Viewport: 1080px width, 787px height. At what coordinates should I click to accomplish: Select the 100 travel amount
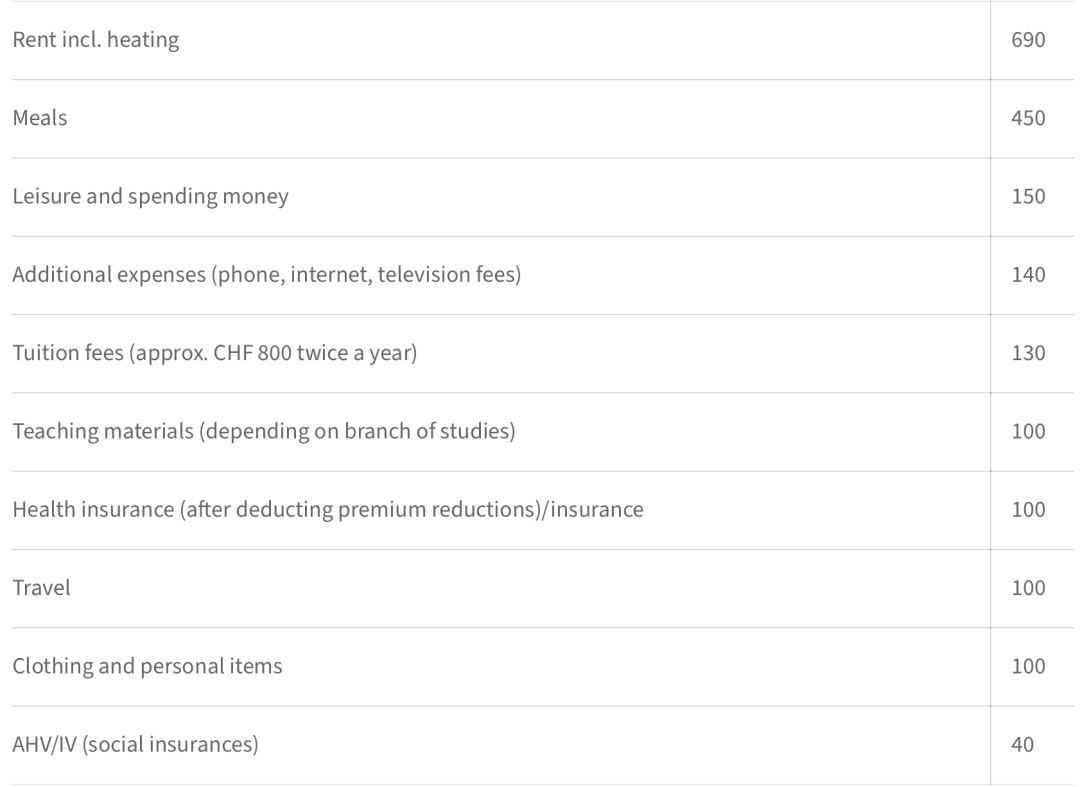point(1028,588)
